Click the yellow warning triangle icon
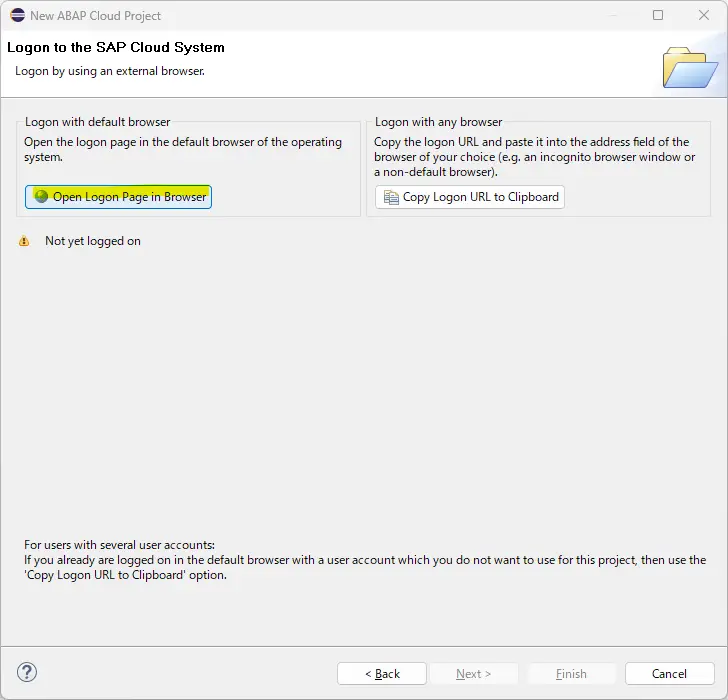The height and width of the screenshot is (700, 728). [x=24, y=241]
